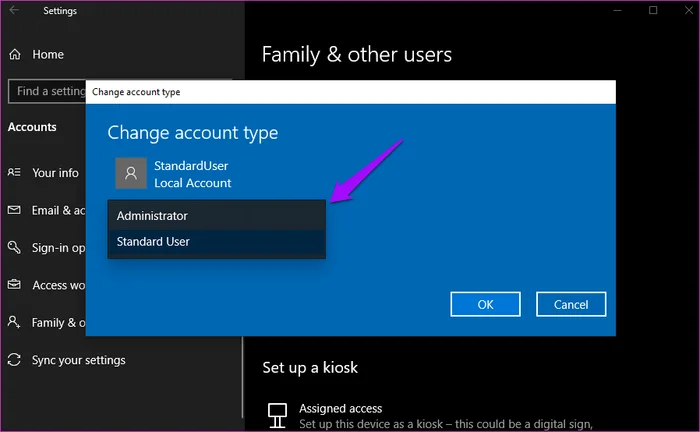Select the Email & accounts envelope icon

pyautogui.click(x=14, y=210)
